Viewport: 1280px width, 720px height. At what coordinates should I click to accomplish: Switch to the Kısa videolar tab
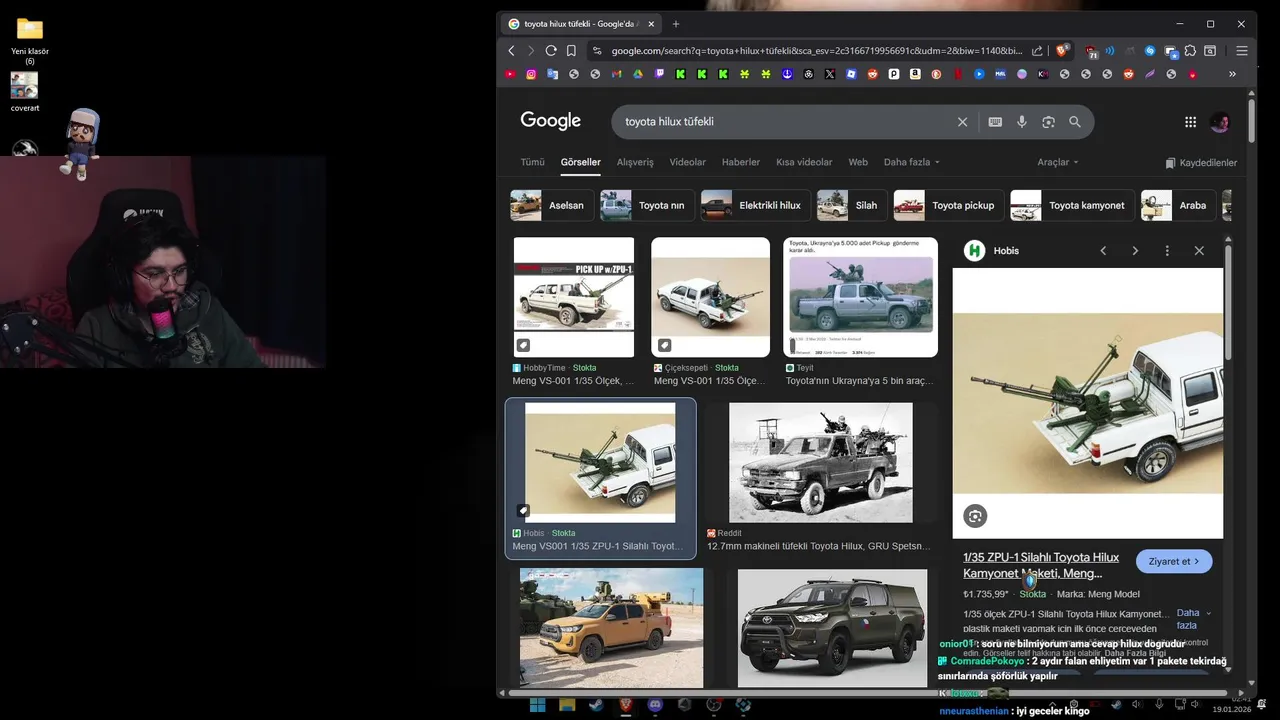click(804, 162)
